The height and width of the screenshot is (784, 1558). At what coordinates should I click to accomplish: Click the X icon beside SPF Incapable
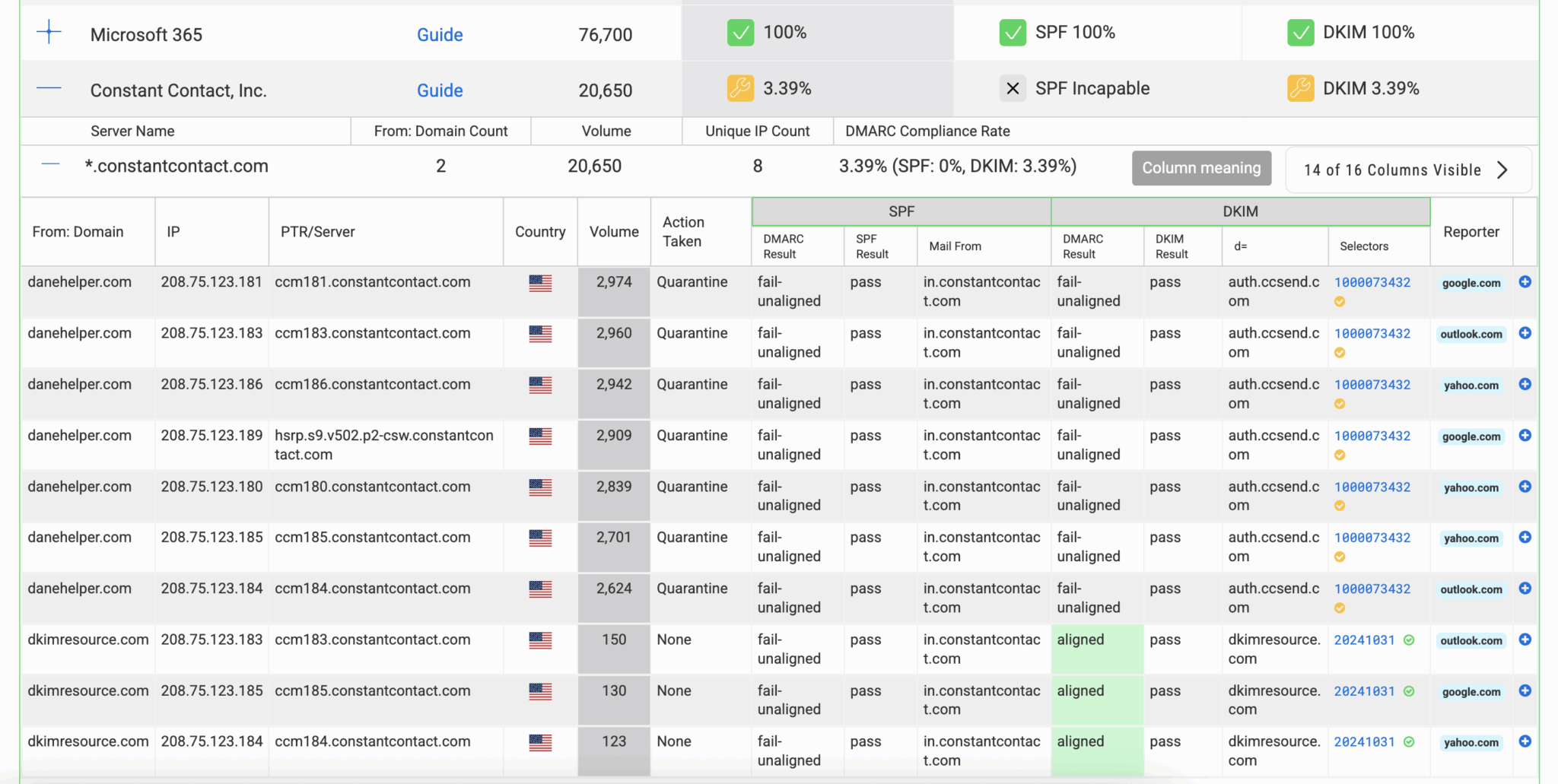click(x=1013, y=88)
